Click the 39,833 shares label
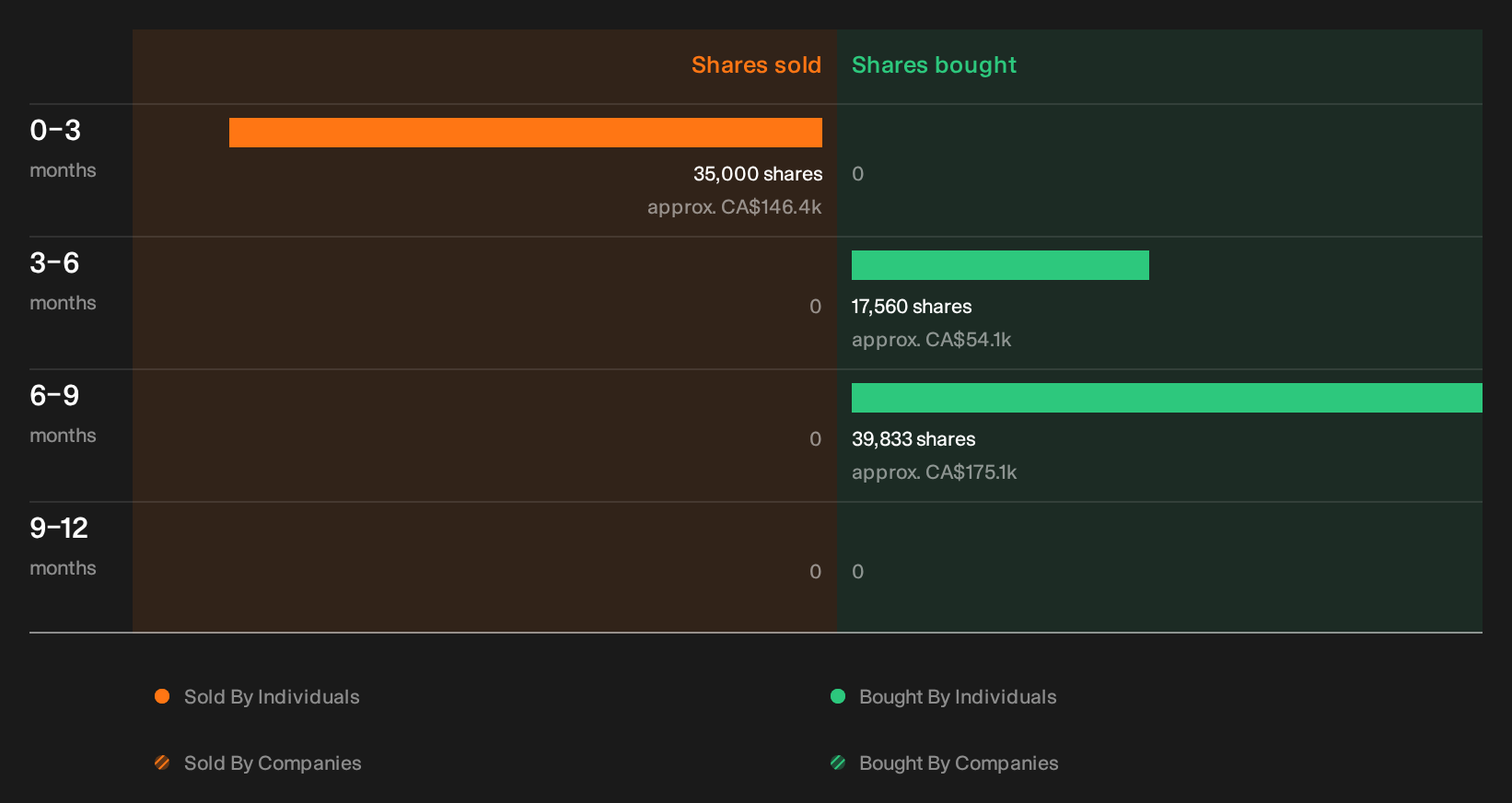The image size is (1512, 803). pos(913,439)
